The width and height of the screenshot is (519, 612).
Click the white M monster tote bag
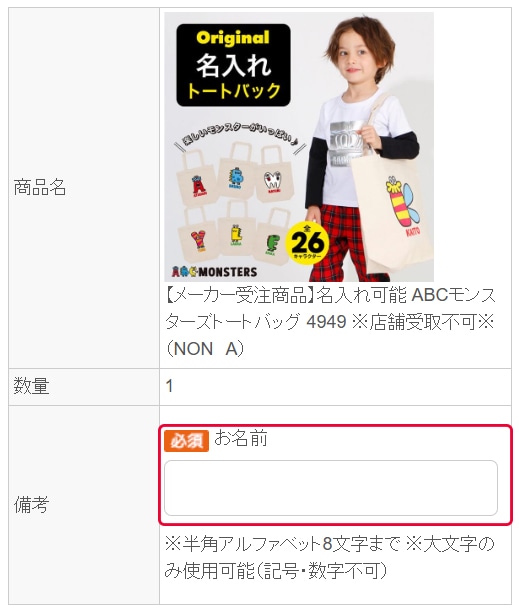point(273,174)
